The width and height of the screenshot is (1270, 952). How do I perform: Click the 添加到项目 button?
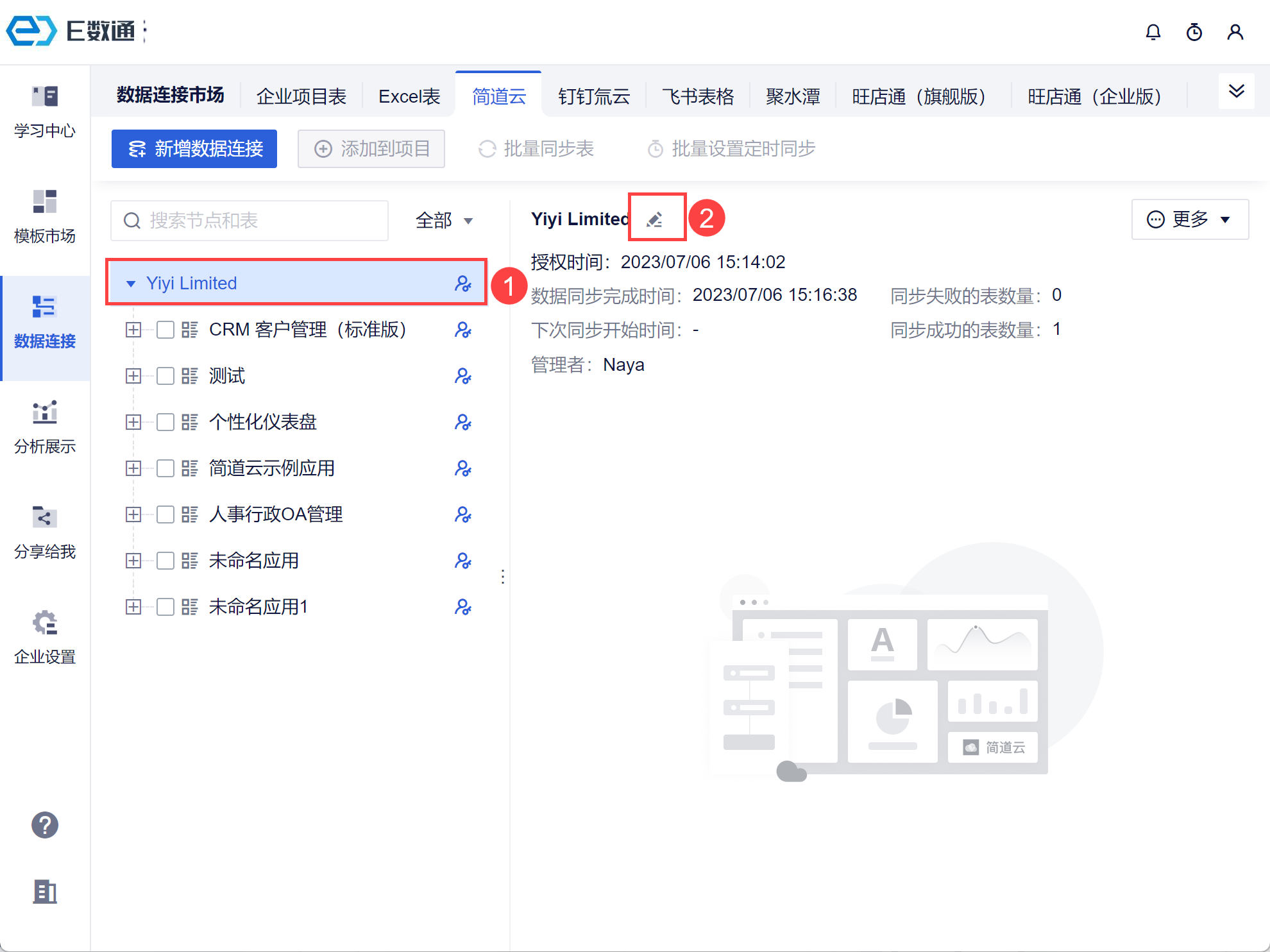(x=371, y=149)
